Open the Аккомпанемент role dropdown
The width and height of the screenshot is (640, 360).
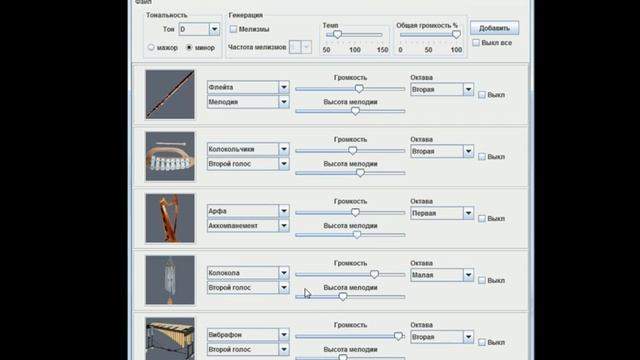(248, 226)
